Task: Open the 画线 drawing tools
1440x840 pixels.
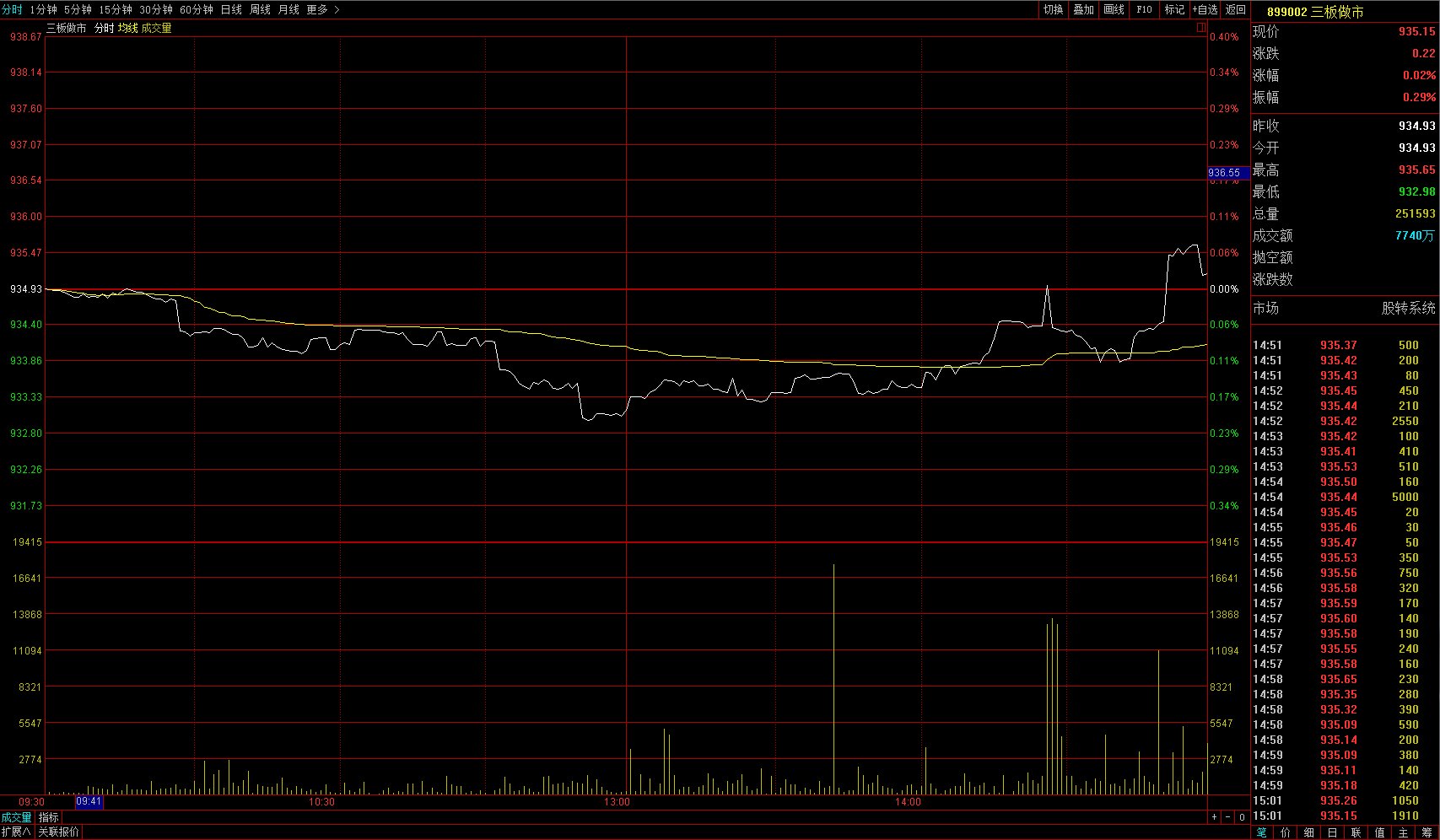Action: point(1114,9)
